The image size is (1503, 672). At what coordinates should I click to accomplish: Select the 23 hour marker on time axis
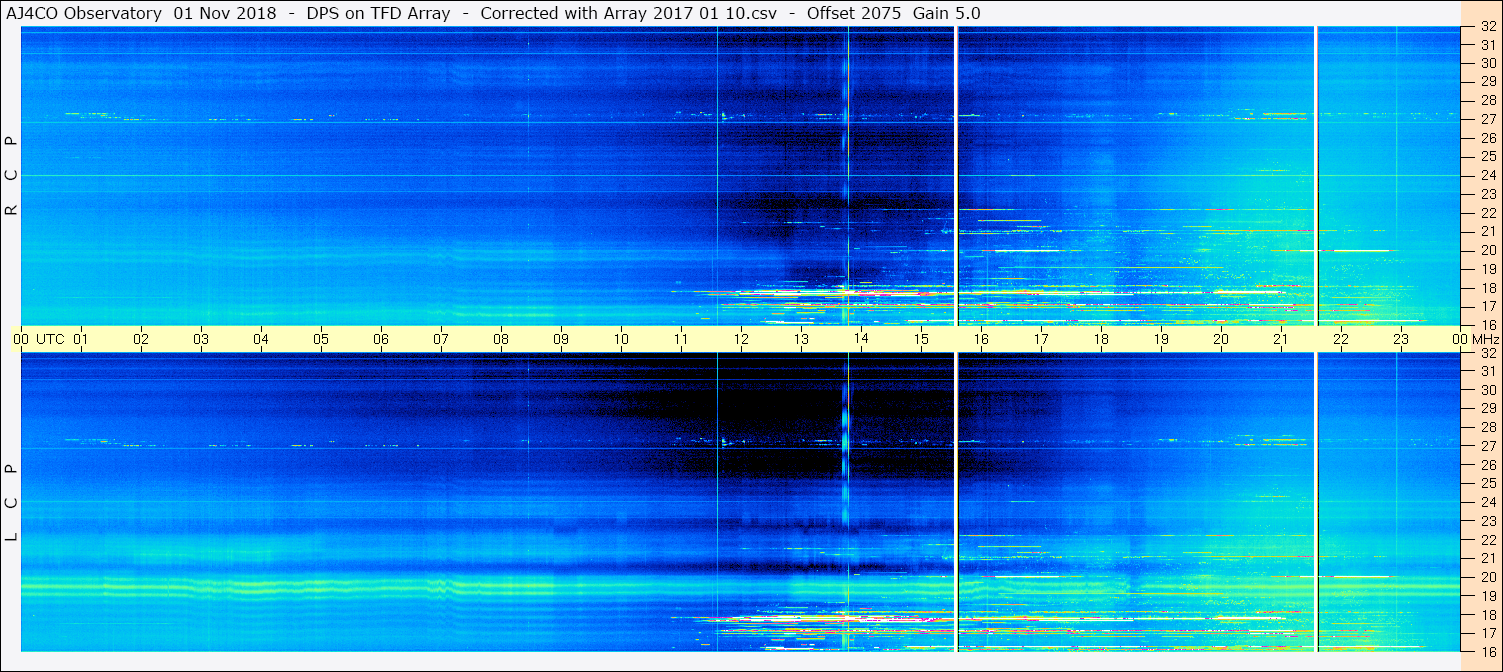(x=1401, y=339)
